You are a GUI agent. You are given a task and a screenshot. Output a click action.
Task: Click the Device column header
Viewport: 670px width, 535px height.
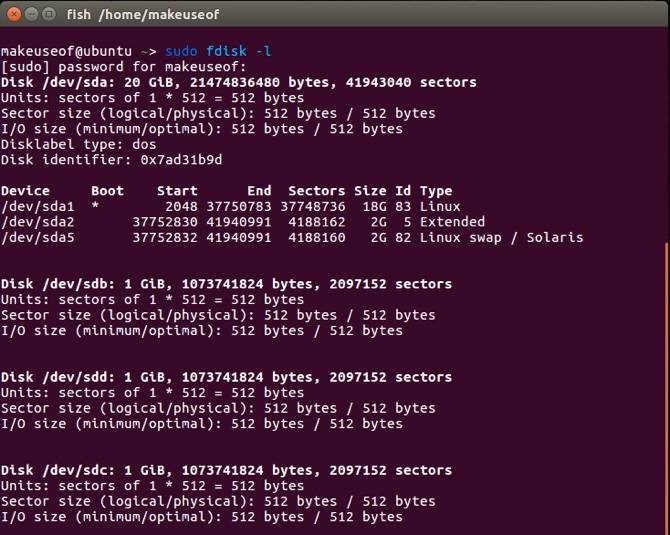[25, 191]
